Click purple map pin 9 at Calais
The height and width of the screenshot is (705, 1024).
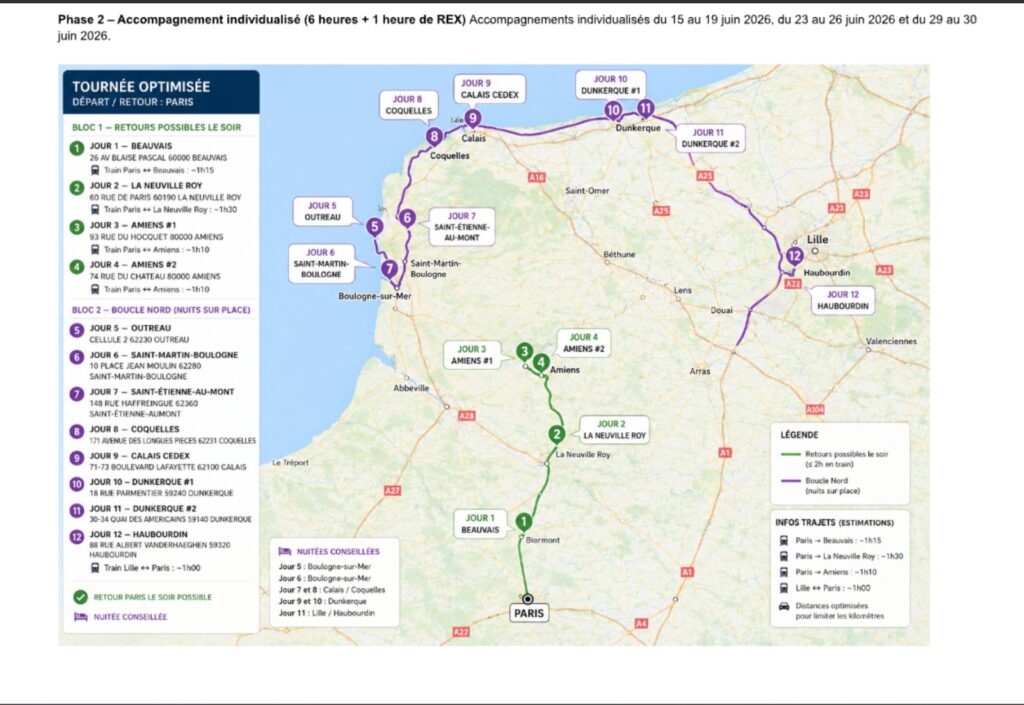coord(472,118)
